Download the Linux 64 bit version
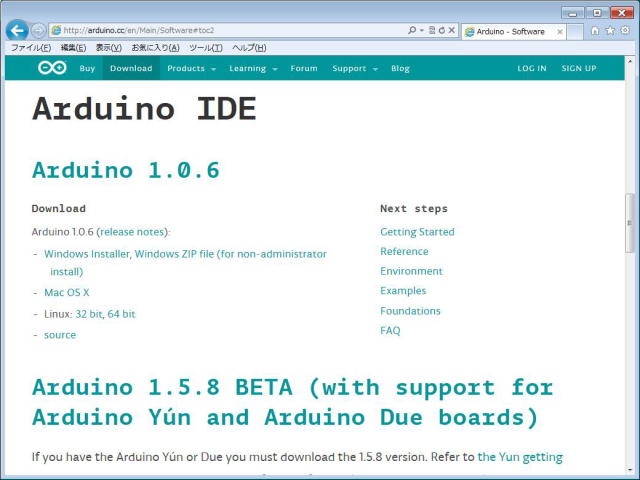 [121, 314]
